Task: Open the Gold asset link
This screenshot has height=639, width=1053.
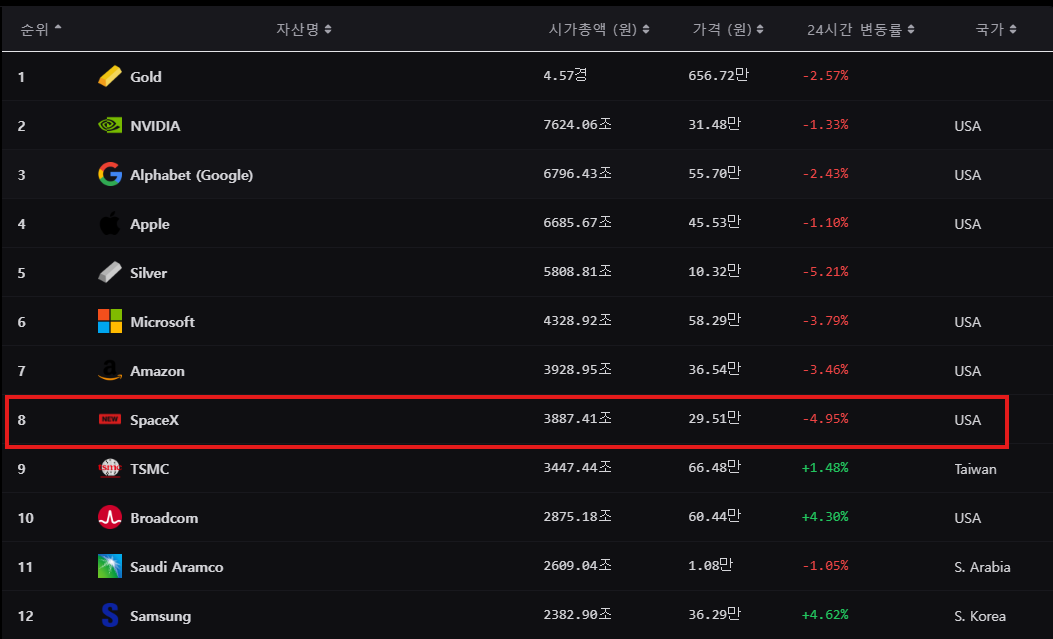Action: pos(146,77)
